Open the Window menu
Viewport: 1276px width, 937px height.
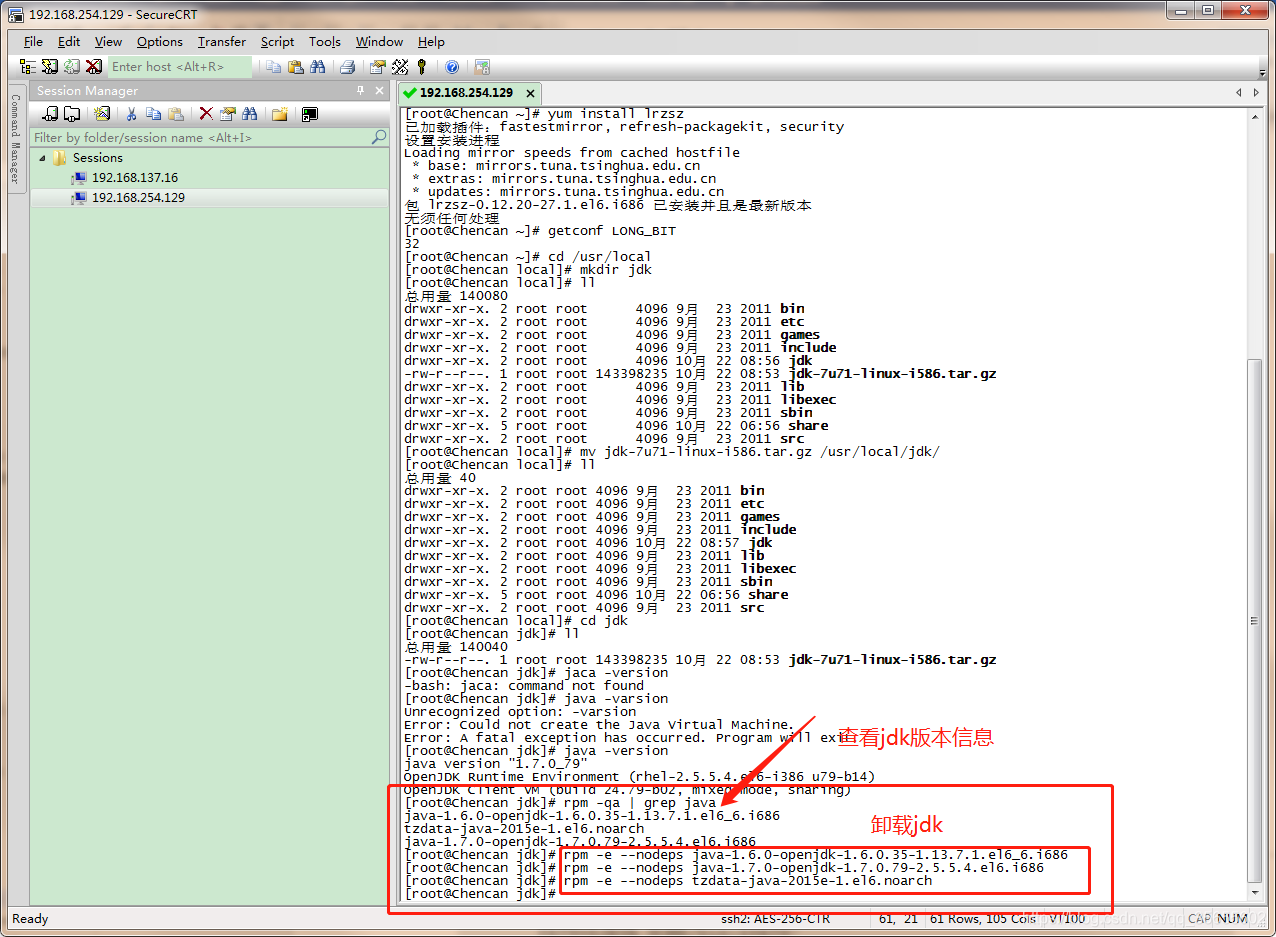pyautogui.click(x=379, y=42)
